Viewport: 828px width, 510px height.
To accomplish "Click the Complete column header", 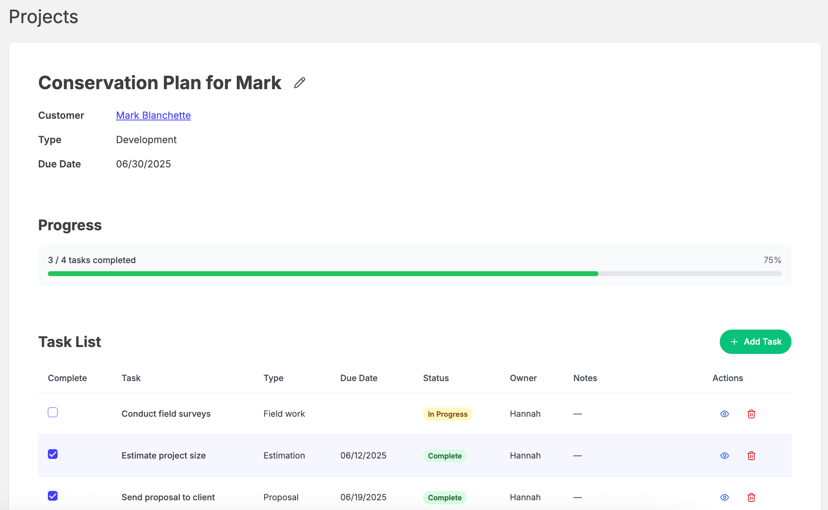I will tap(67, 378).
